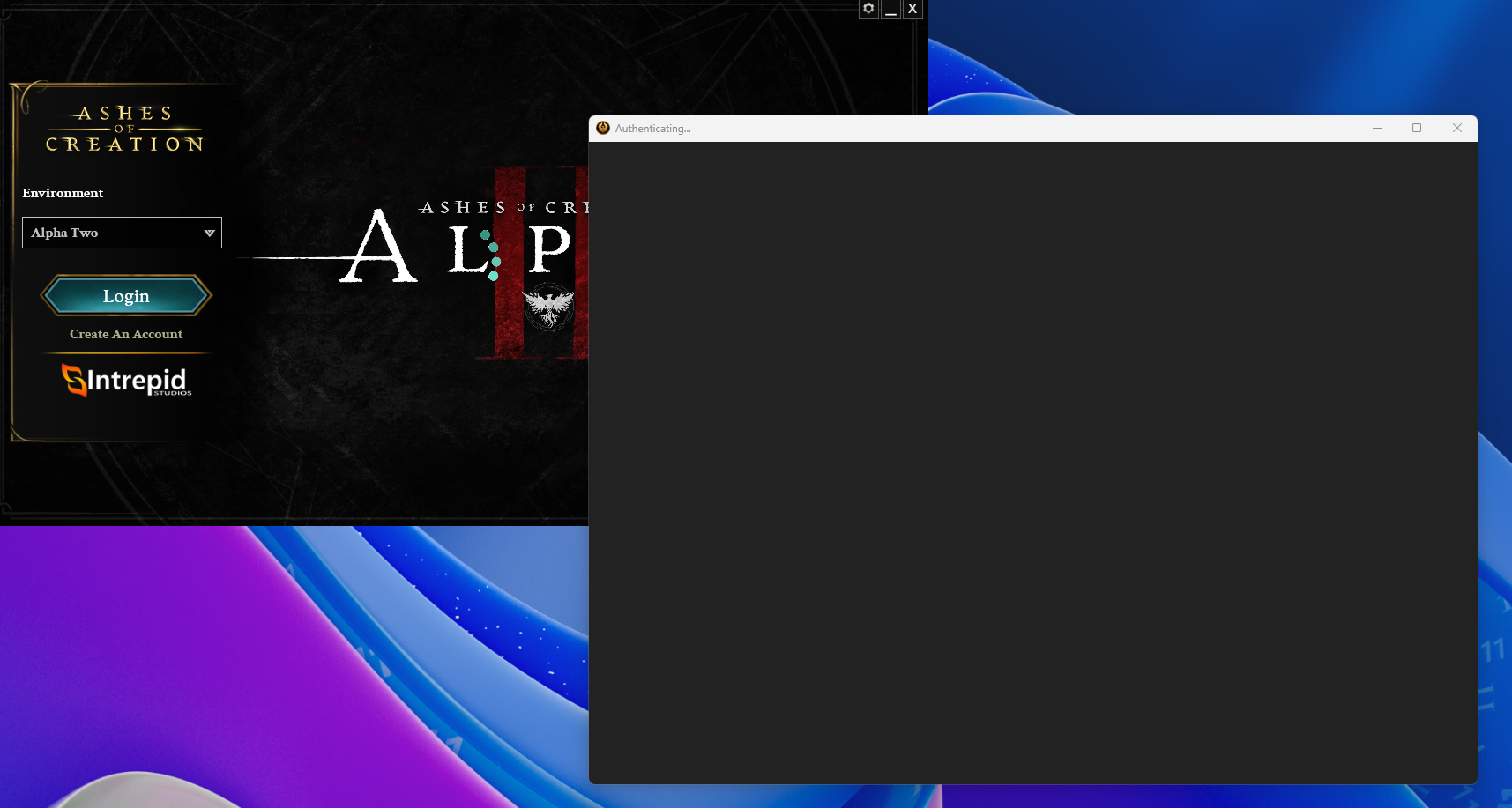Image resolution: width=1512 pixels, height=808 pixels.
Task: Minimize the launcher using the underscore icon
Action: (890, 11)
